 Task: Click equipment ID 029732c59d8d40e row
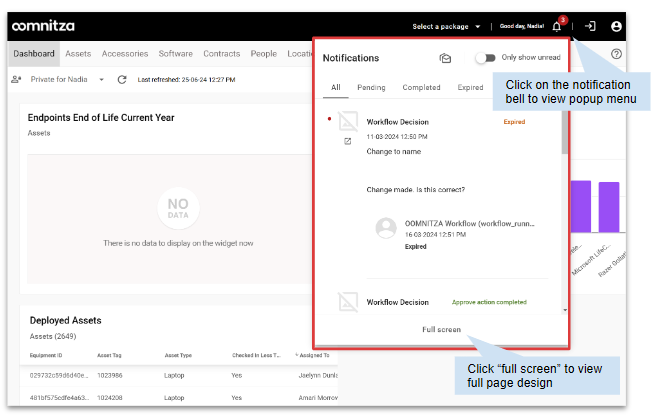coord(59,376)
